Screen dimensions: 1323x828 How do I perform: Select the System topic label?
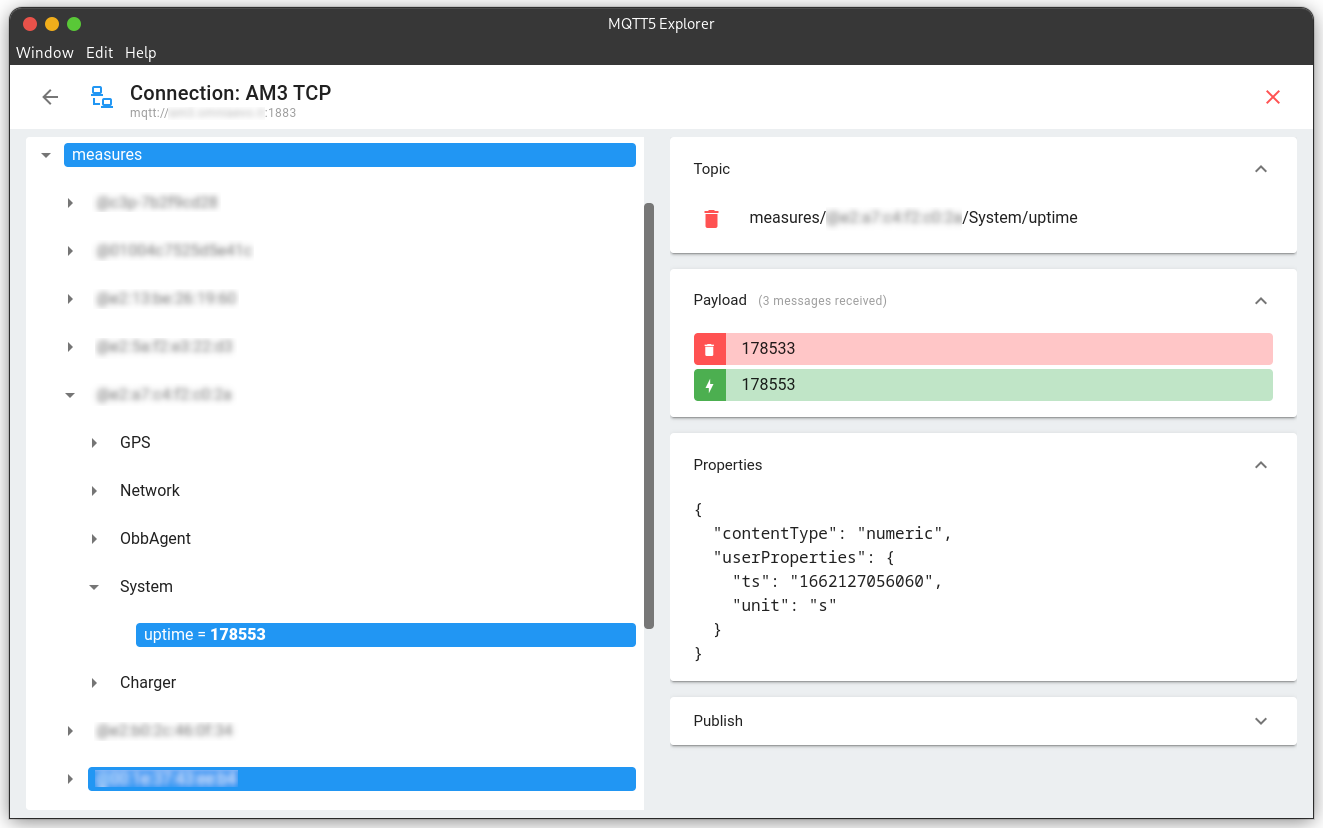pyautogui.click(x=146, y=587)
